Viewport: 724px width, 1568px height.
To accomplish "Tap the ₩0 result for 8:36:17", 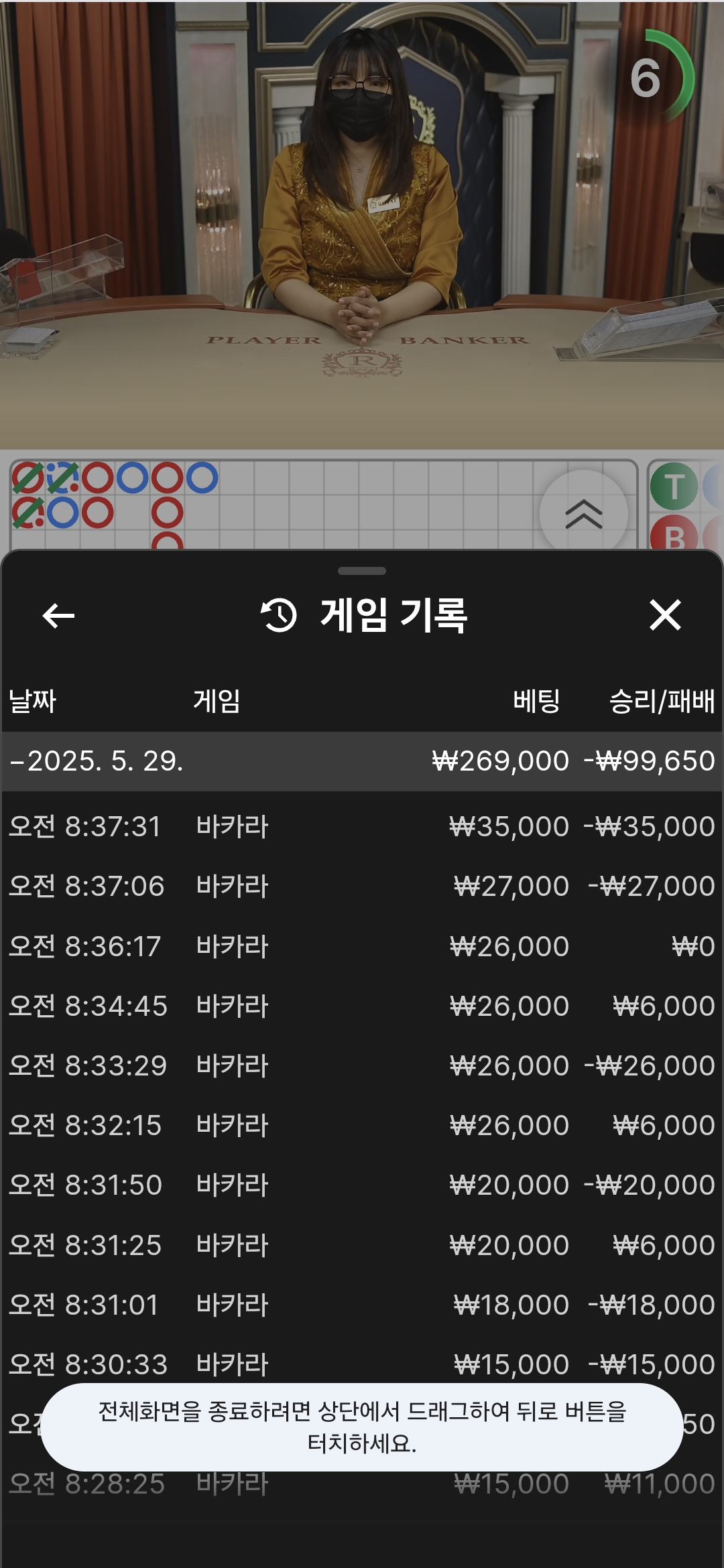I will coord(693,946).
